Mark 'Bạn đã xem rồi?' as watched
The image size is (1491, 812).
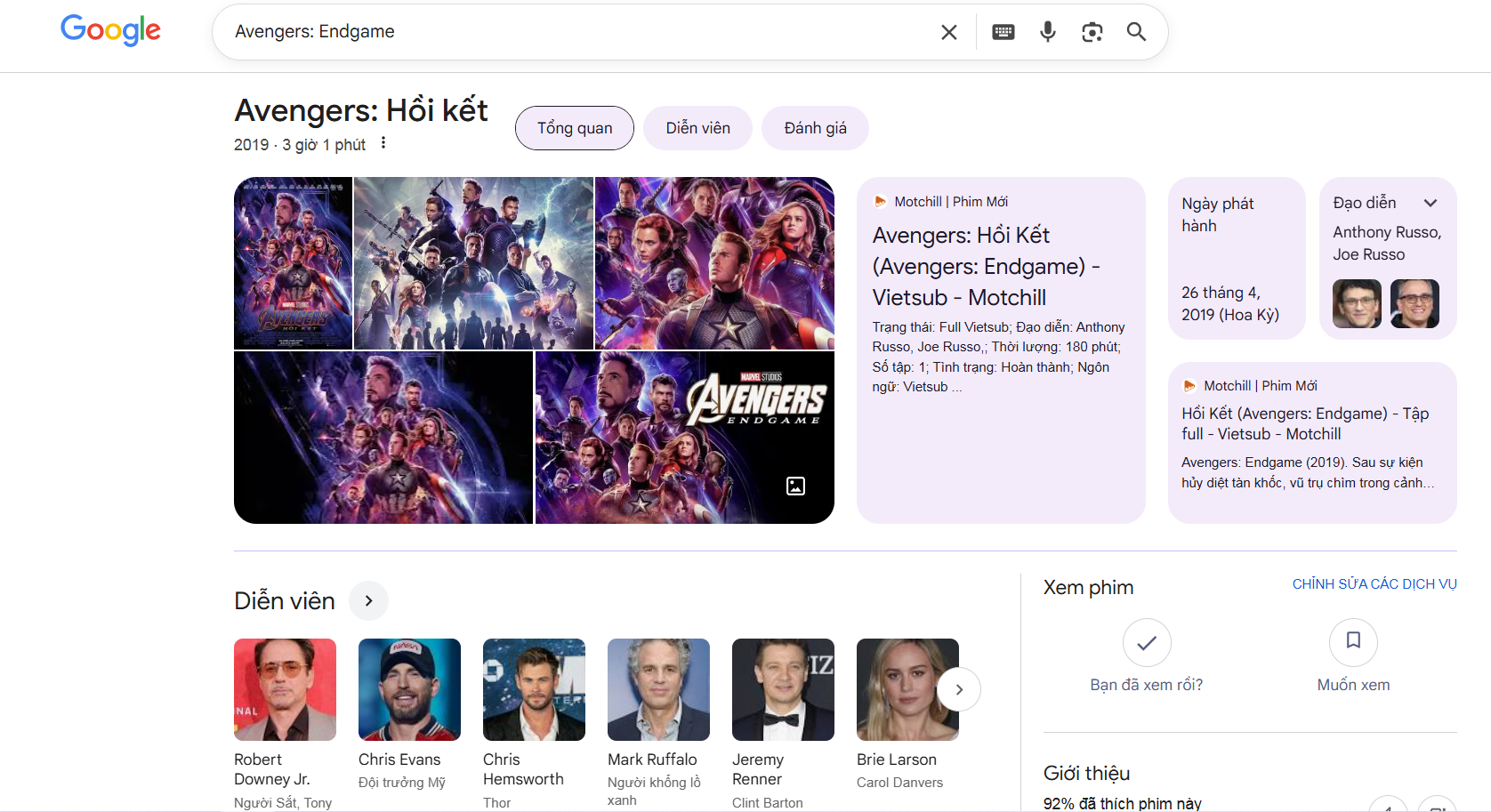(x=1147, y=642)
